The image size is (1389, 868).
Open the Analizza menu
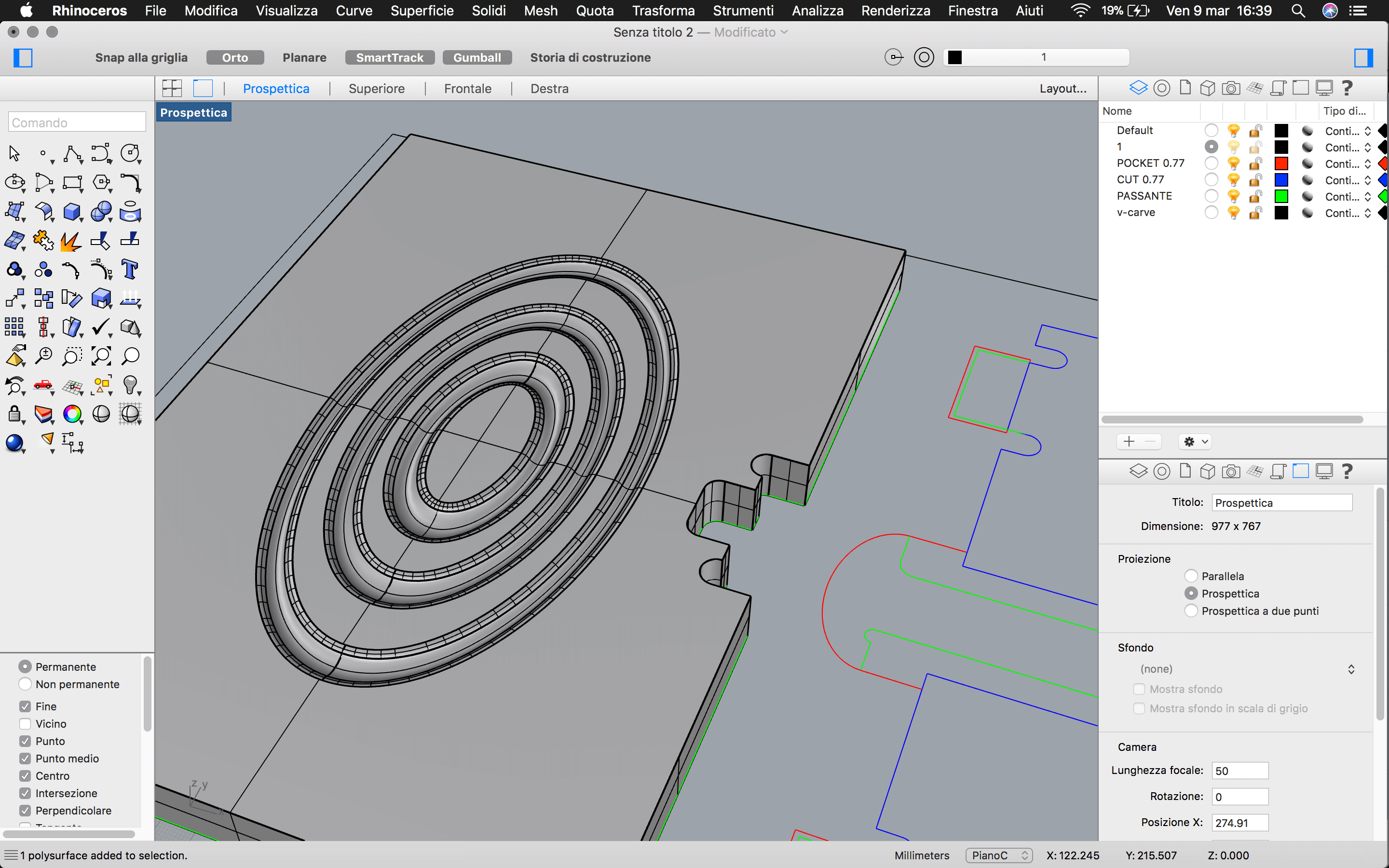coord(817,10)
